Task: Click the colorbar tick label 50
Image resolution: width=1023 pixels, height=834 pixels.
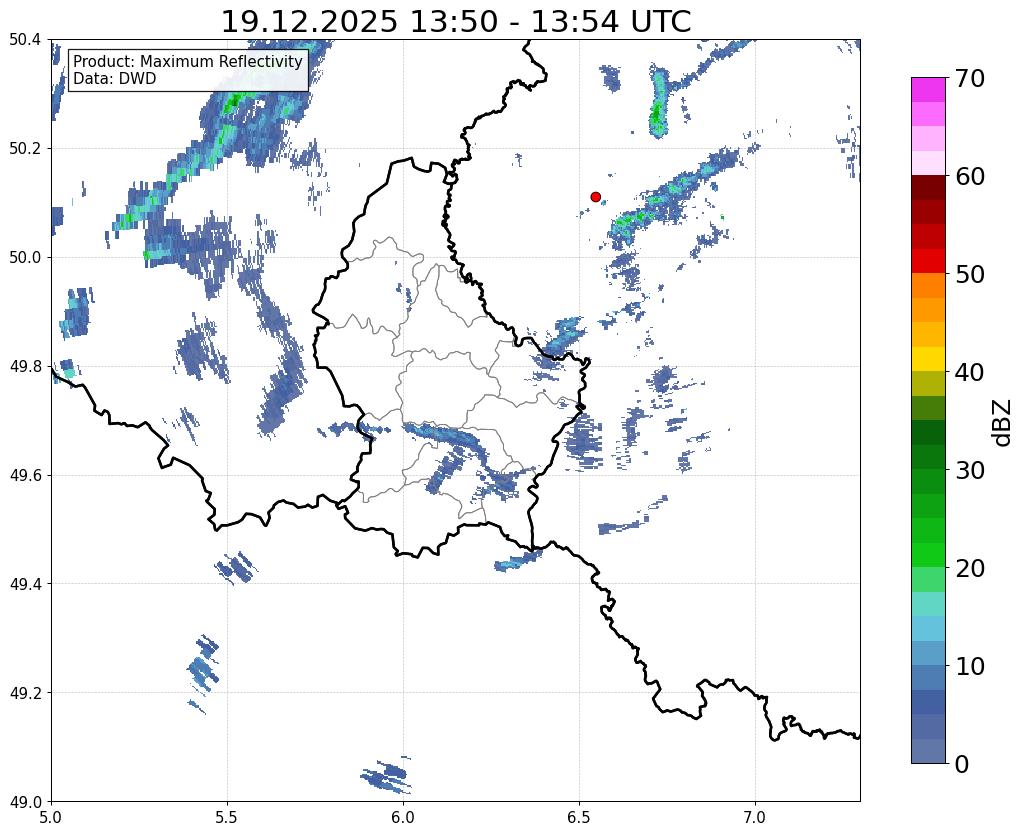Action: click(x=969, y=274)
